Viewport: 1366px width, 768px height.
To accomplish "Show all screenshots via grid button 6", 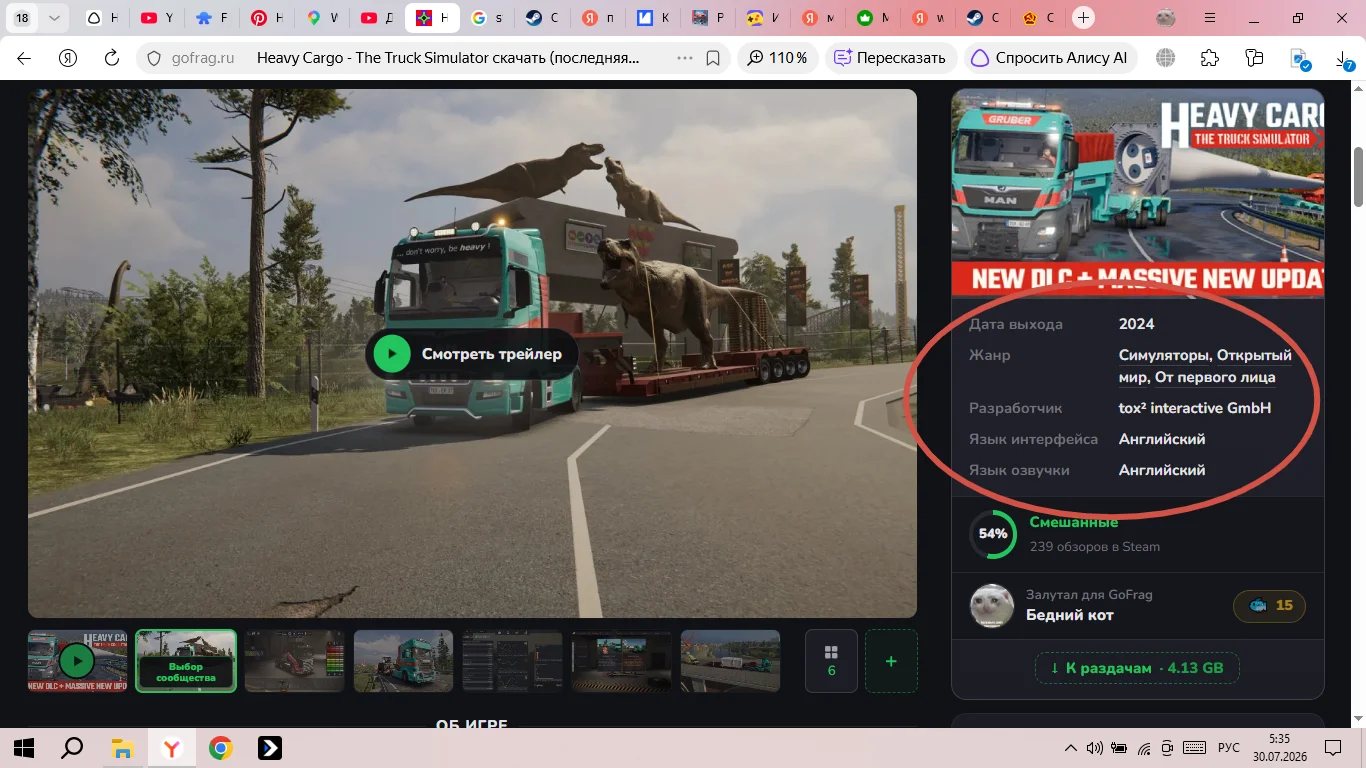I will pos(831,661).
